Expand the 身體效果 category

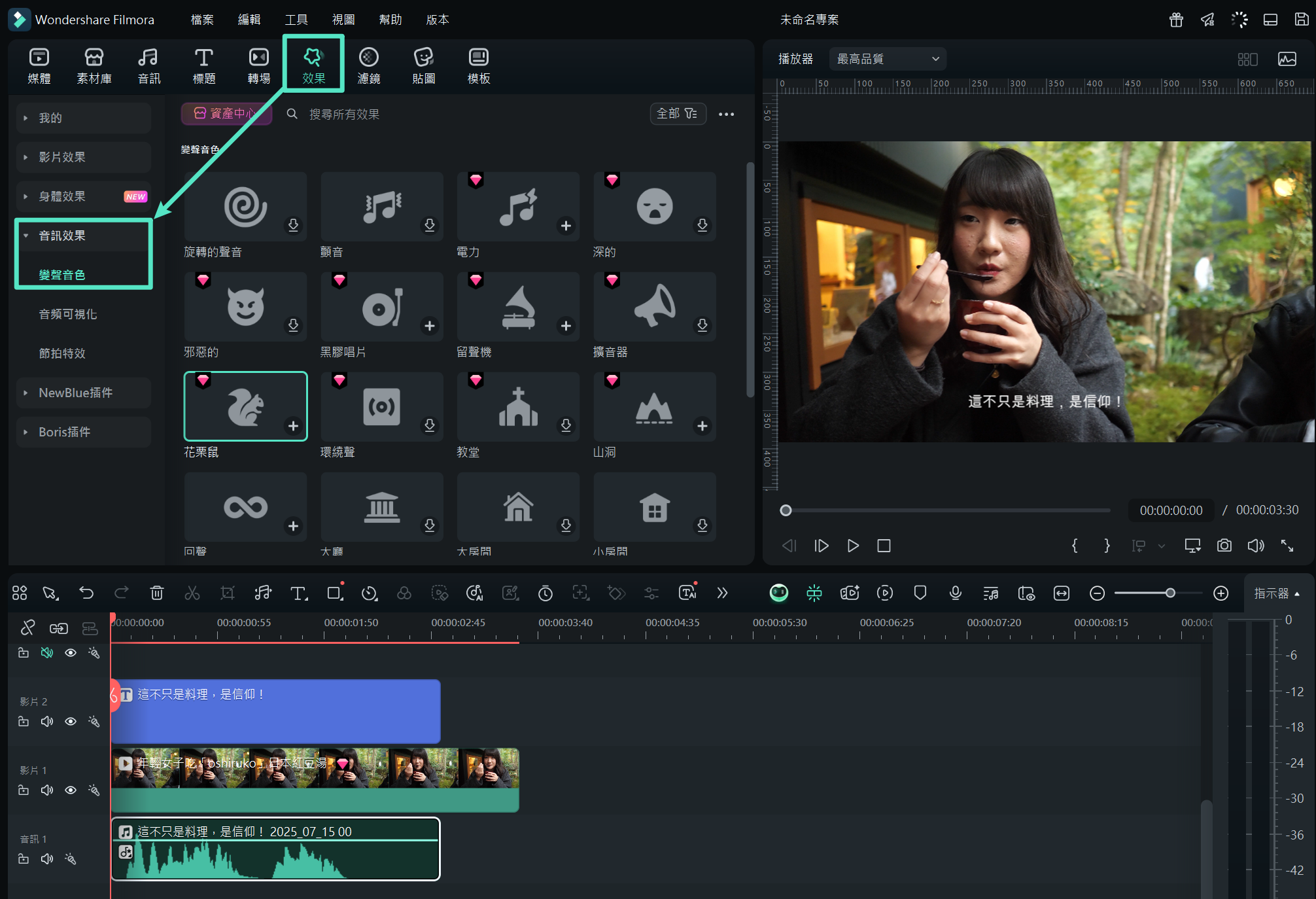(x=84, y=196)
